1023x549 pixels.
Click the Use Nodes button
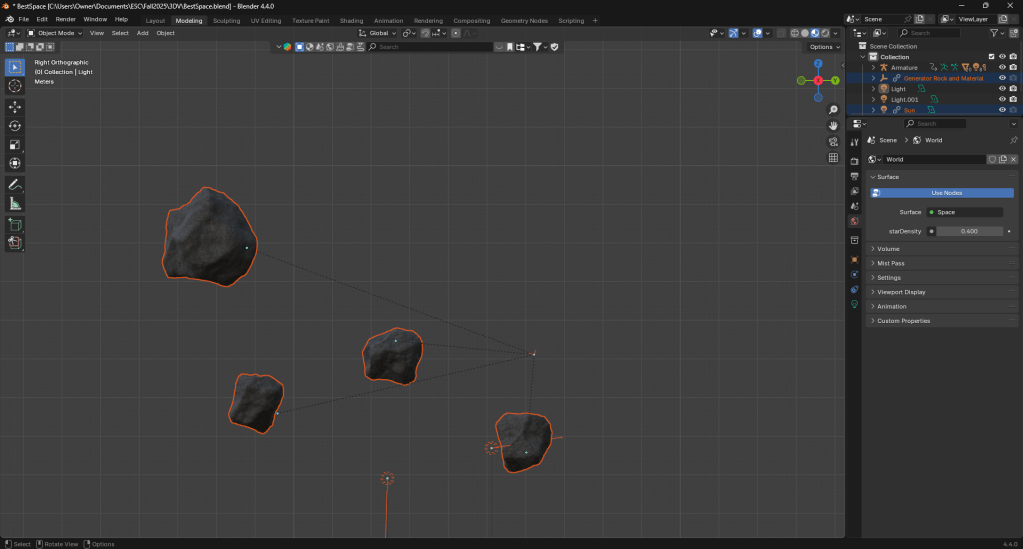(945, 193)
